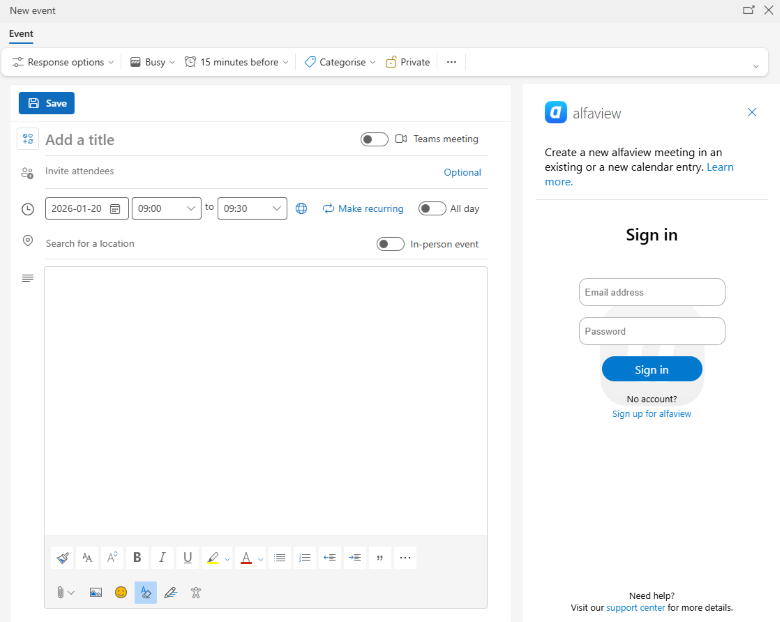Click the Save button

[x=47, y=103]
